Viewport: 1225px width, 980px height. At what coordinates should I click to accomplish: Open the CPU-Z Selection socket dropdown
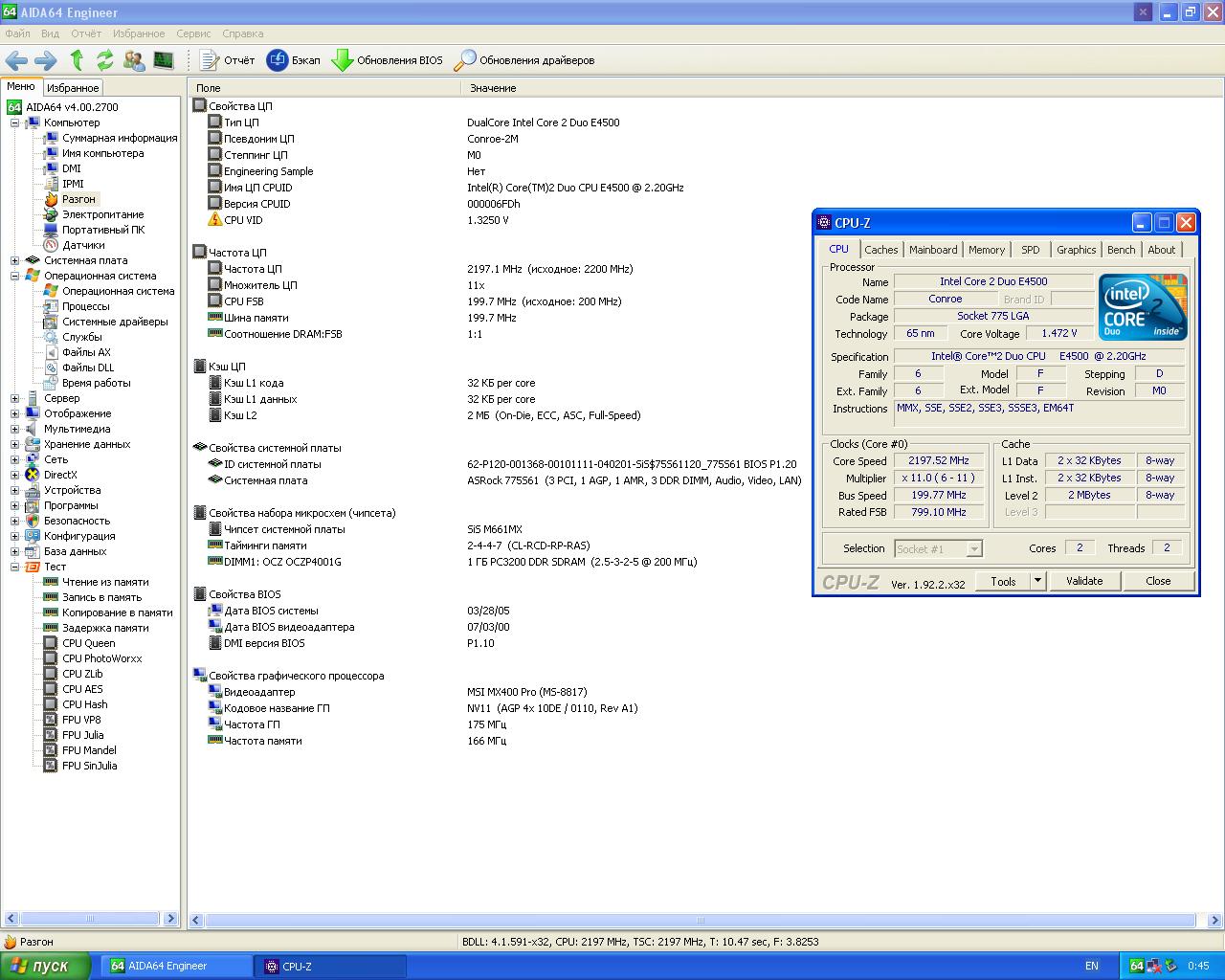(974, 549)
